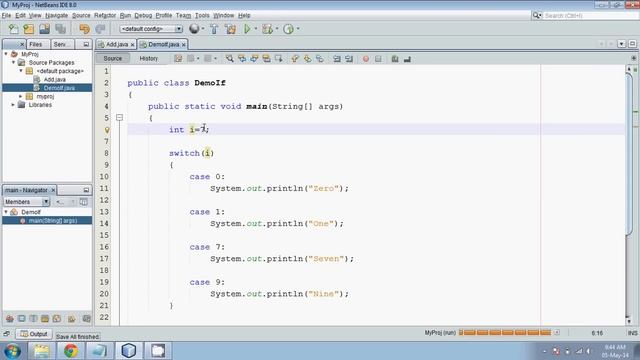Click the Find Selection magnifier icon
The width and height of the screenshot is (640, 360).
(x=230, y=59)
